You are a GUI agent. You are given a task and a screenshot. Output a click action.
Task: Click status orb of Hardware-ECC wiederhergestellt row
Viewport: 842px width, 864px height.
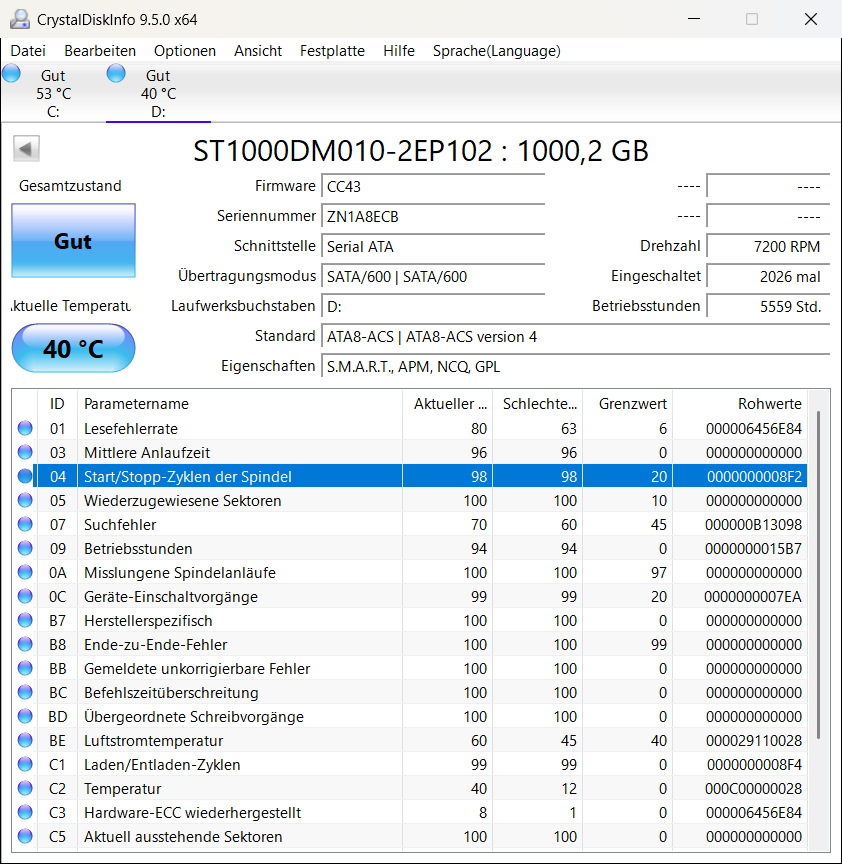coord(25,812)
